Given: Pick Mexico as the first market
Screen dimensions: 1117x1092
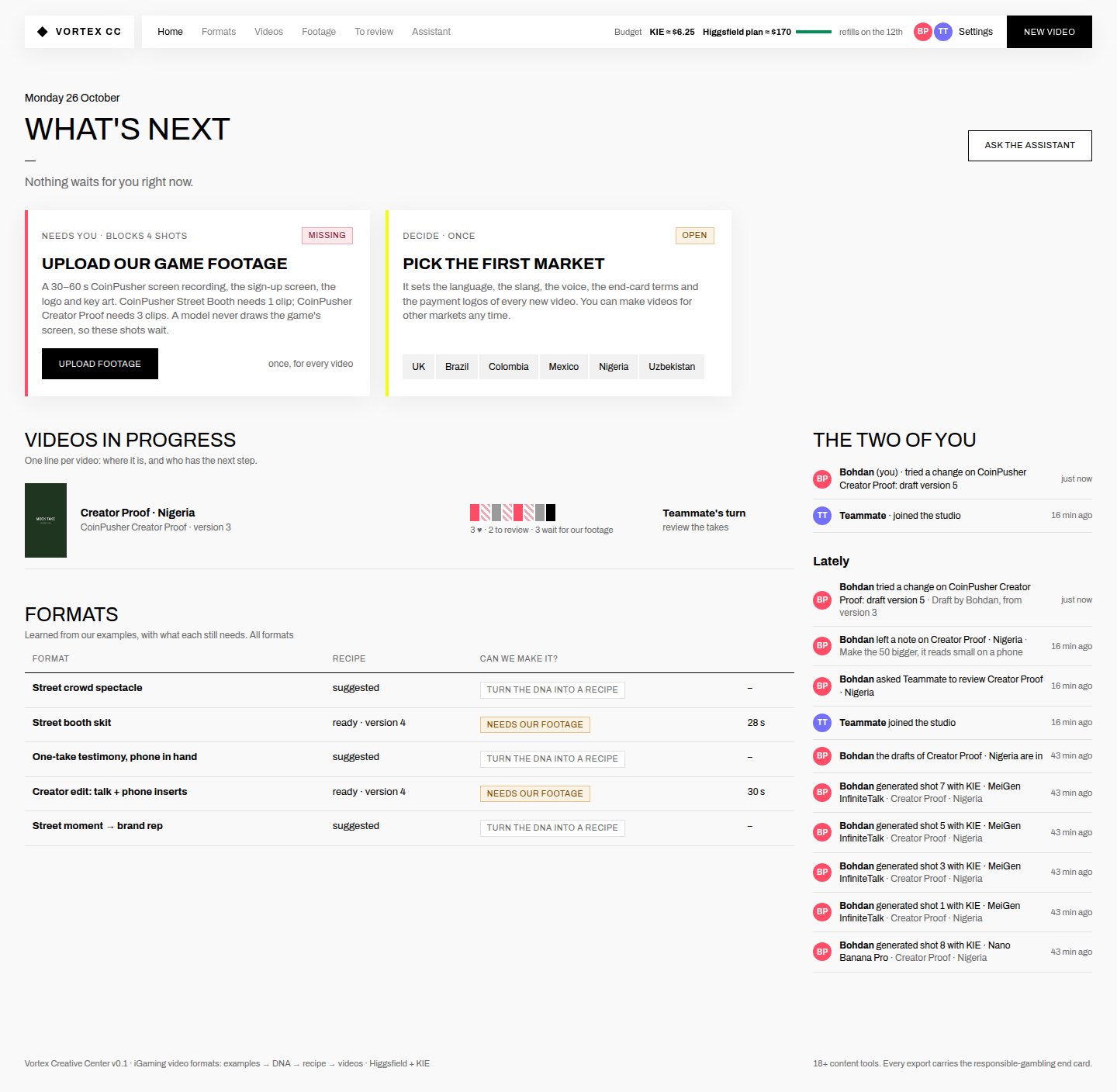Looking at the screenshot, I should [x=564, y=367].
